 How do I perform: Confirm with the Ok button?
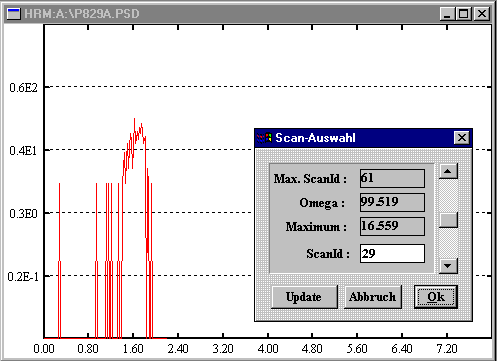coord(436,297)
